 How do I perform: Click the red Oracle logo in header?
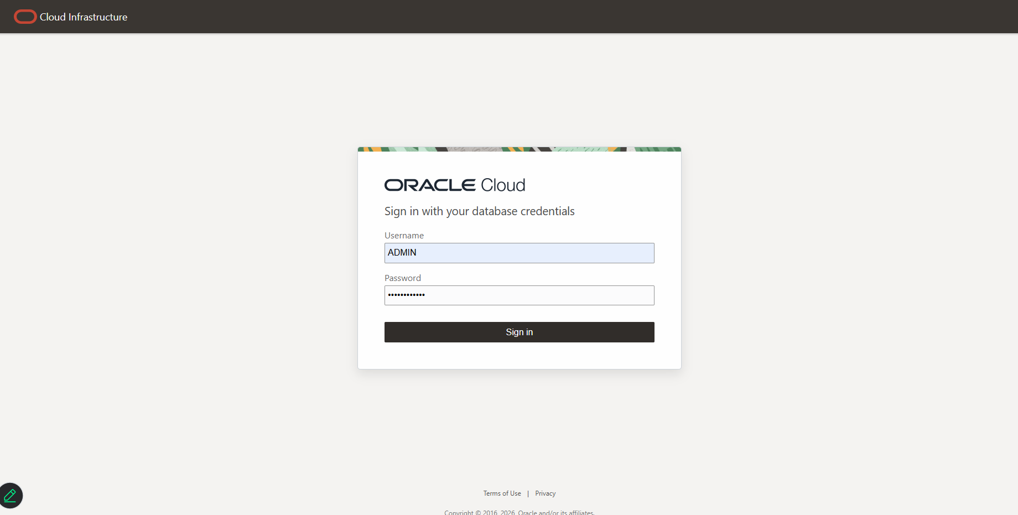point(25,17)
